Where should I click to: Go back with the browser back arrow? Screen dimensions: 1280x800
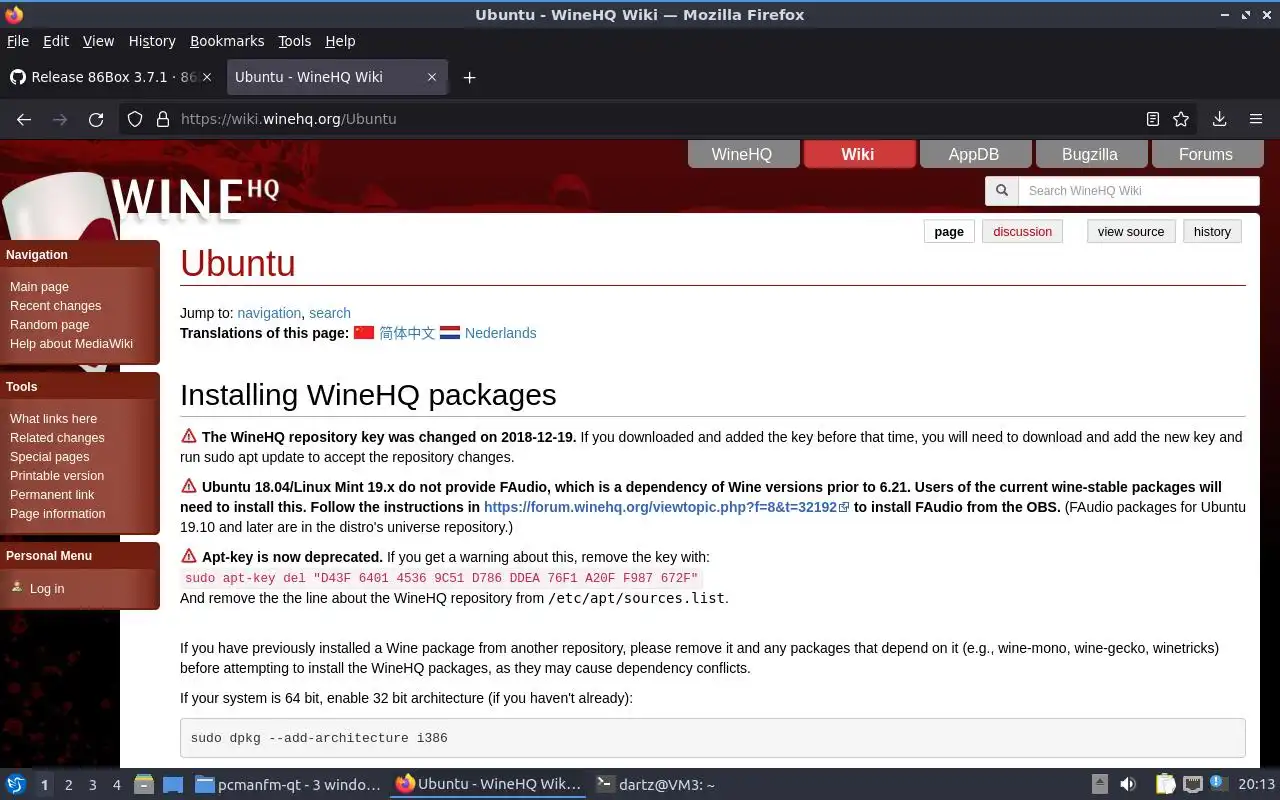(24, 119)
